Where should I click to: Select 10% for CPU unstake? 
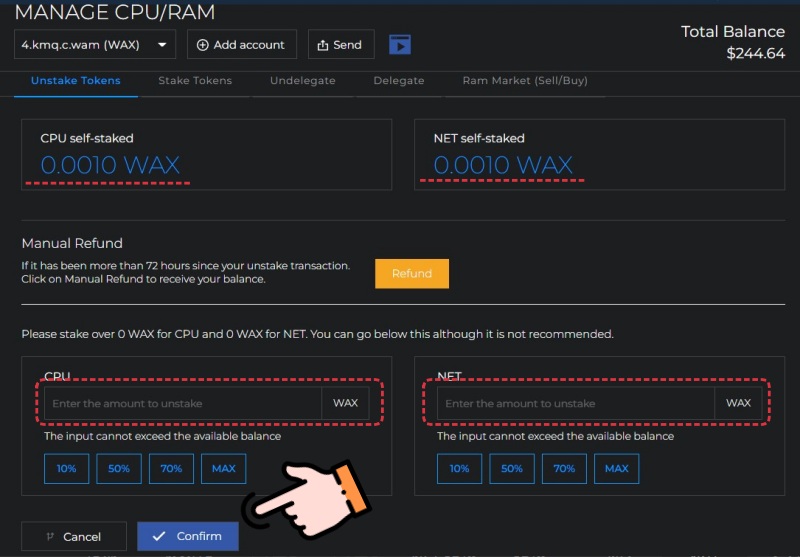pyautogui.click(x=66, y=468)
